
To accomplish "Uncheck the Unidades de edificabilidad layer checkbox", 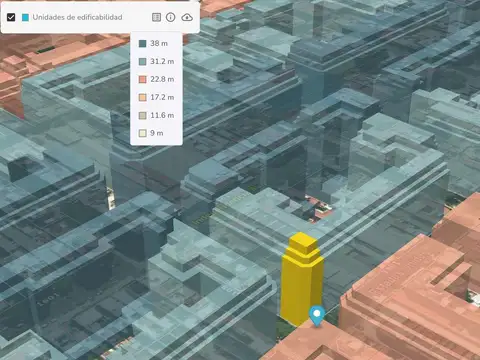I will 11,17.
